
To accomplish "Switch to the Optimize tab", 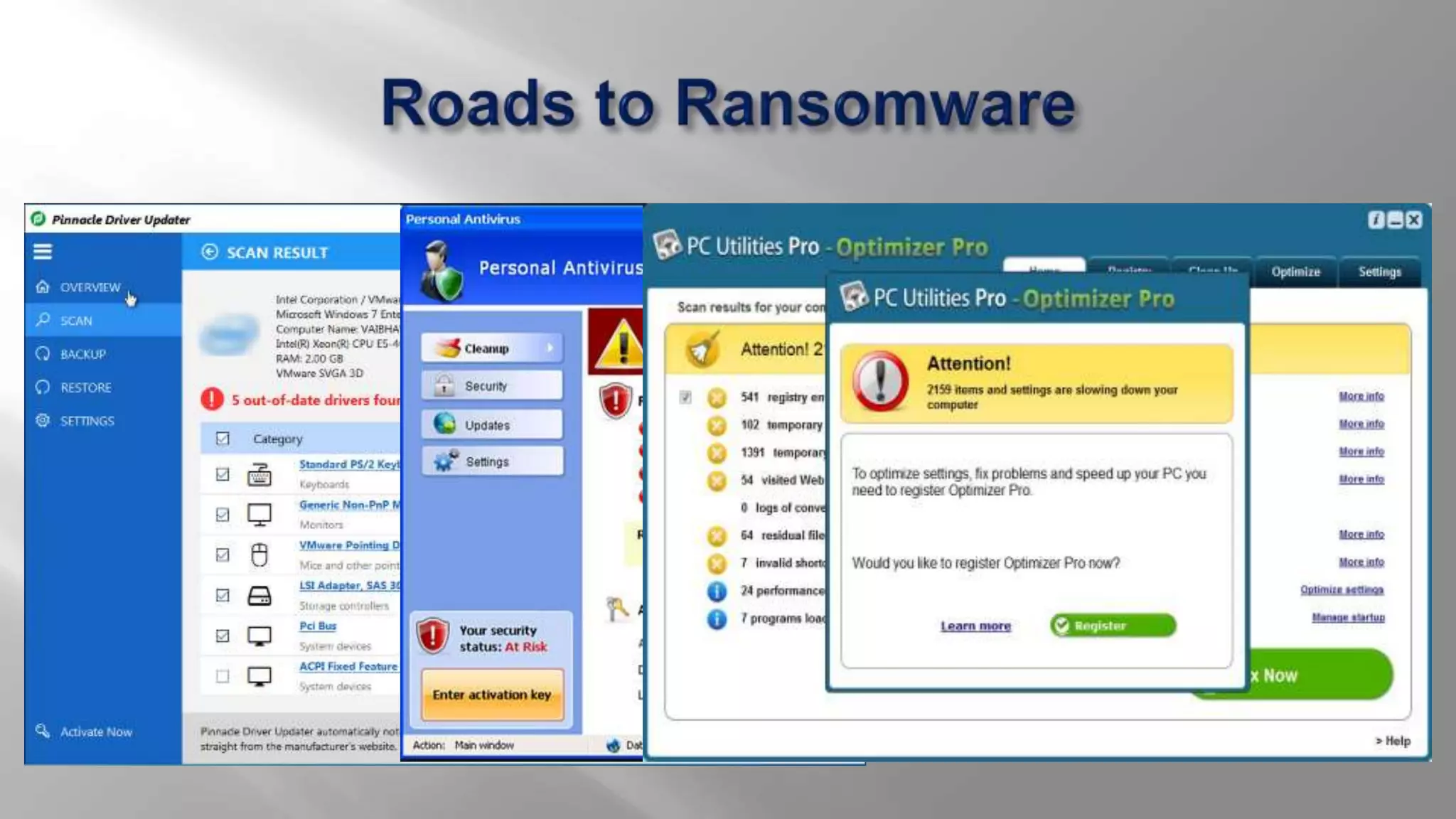I will tap(1295, 272).
